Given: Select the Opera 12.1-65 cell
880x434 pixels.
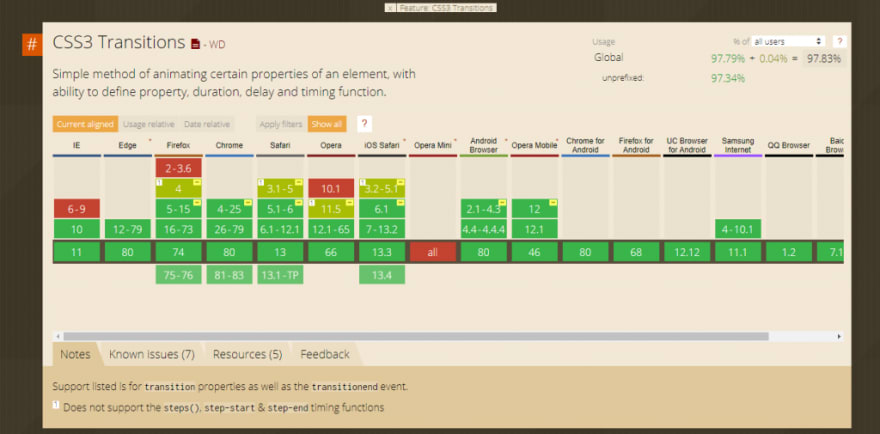Looking at the screenshot, I should (x=331, y=229).
